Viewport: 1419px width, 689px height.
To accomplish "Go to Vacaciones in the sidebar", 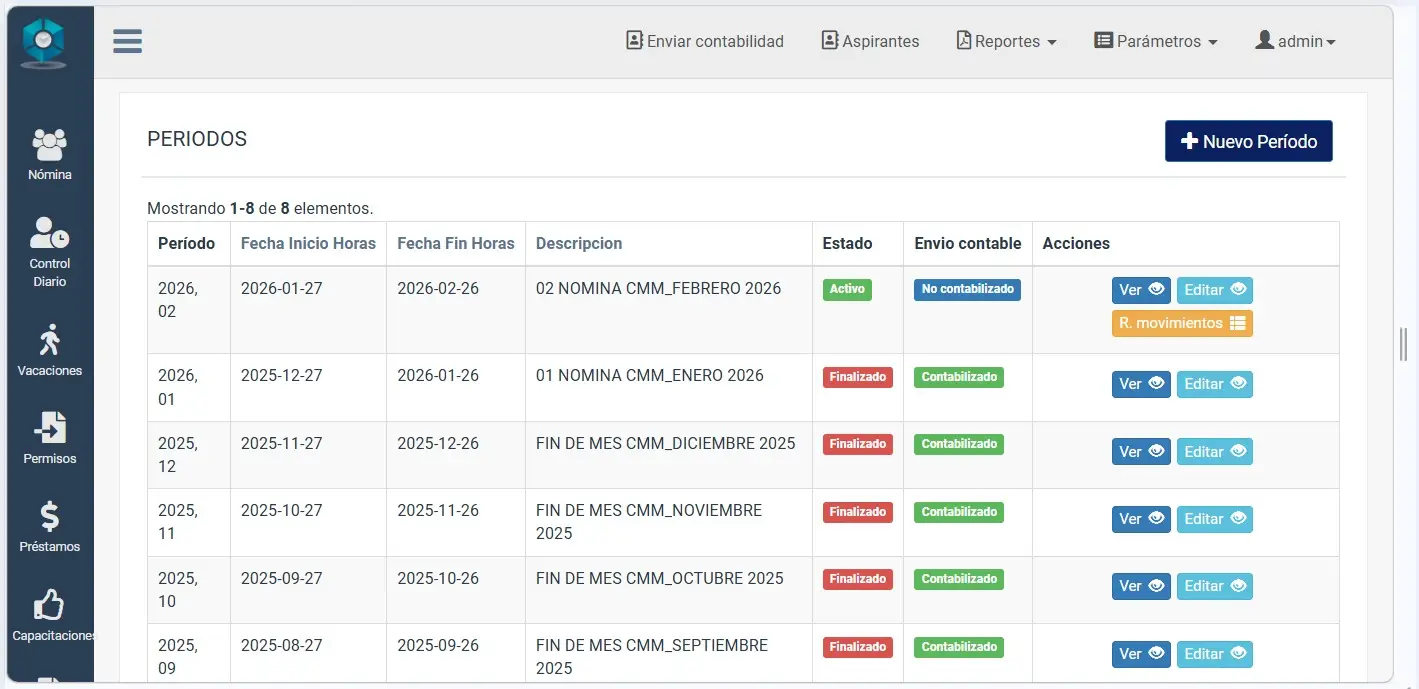I will point(49,350).
